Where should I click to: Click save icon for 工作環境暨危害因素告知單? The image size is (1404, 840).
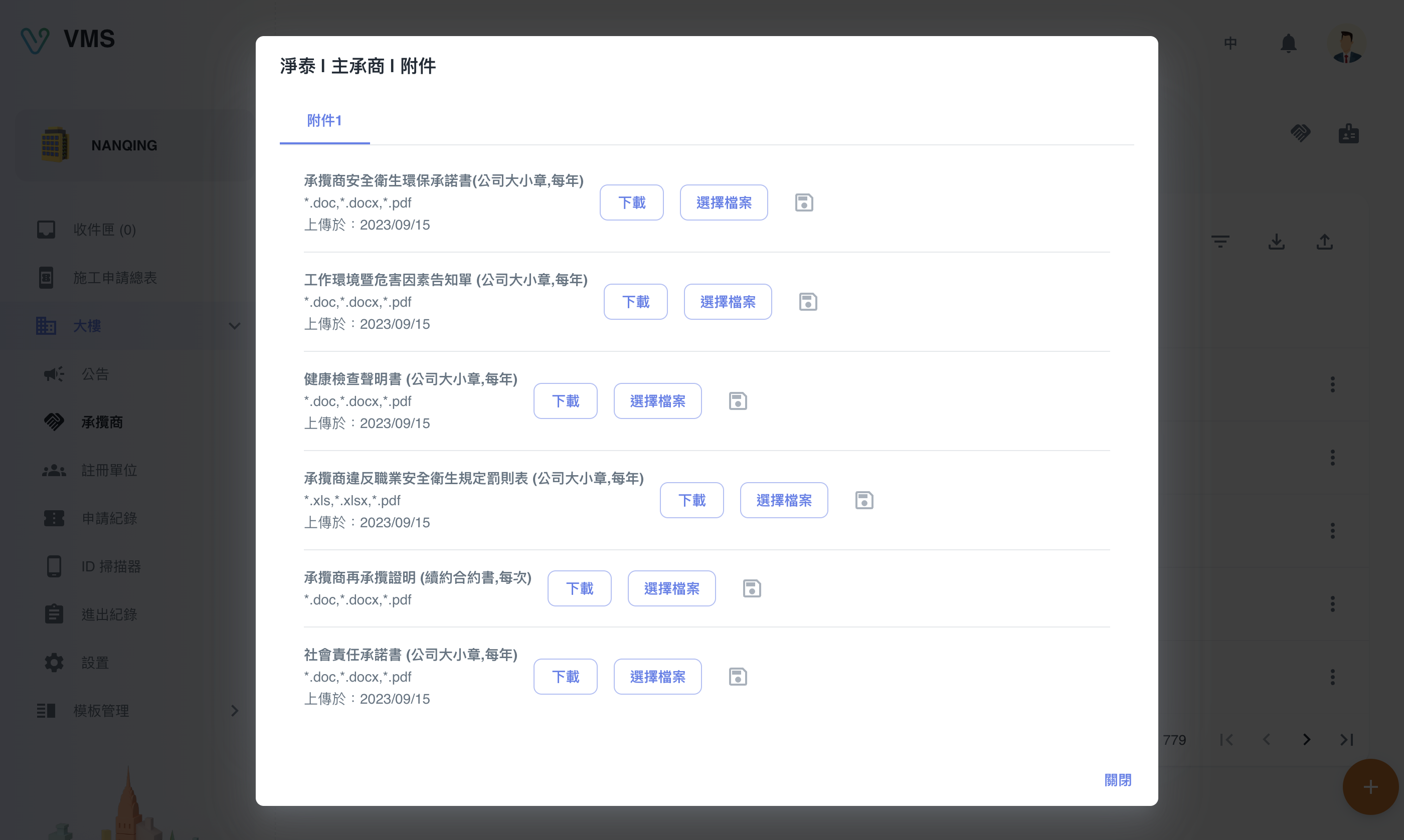808,302
